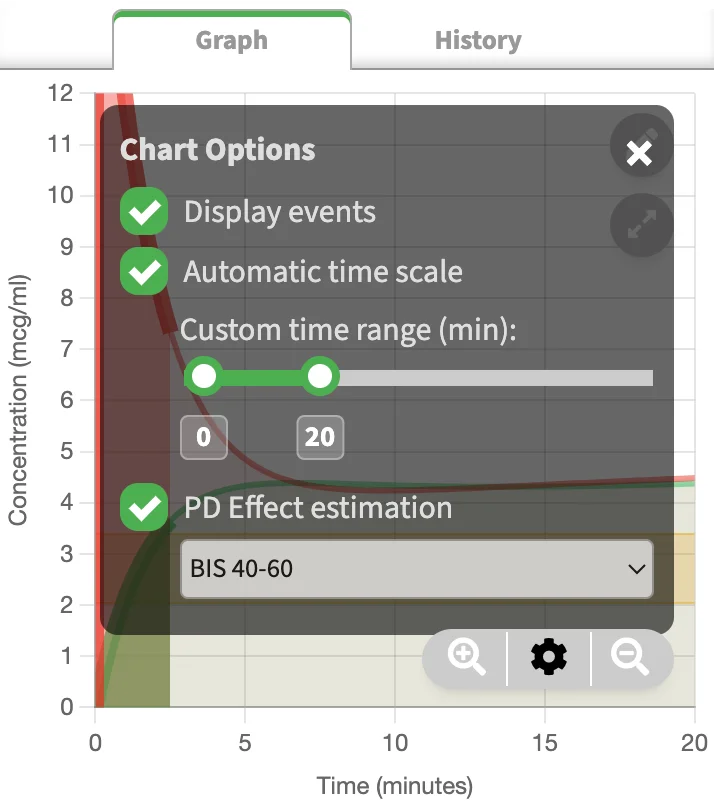Viewport: 714px width, 804px height.
Task: Toggle Automatic time scale checkbox
Action: (x=144, y=271)
